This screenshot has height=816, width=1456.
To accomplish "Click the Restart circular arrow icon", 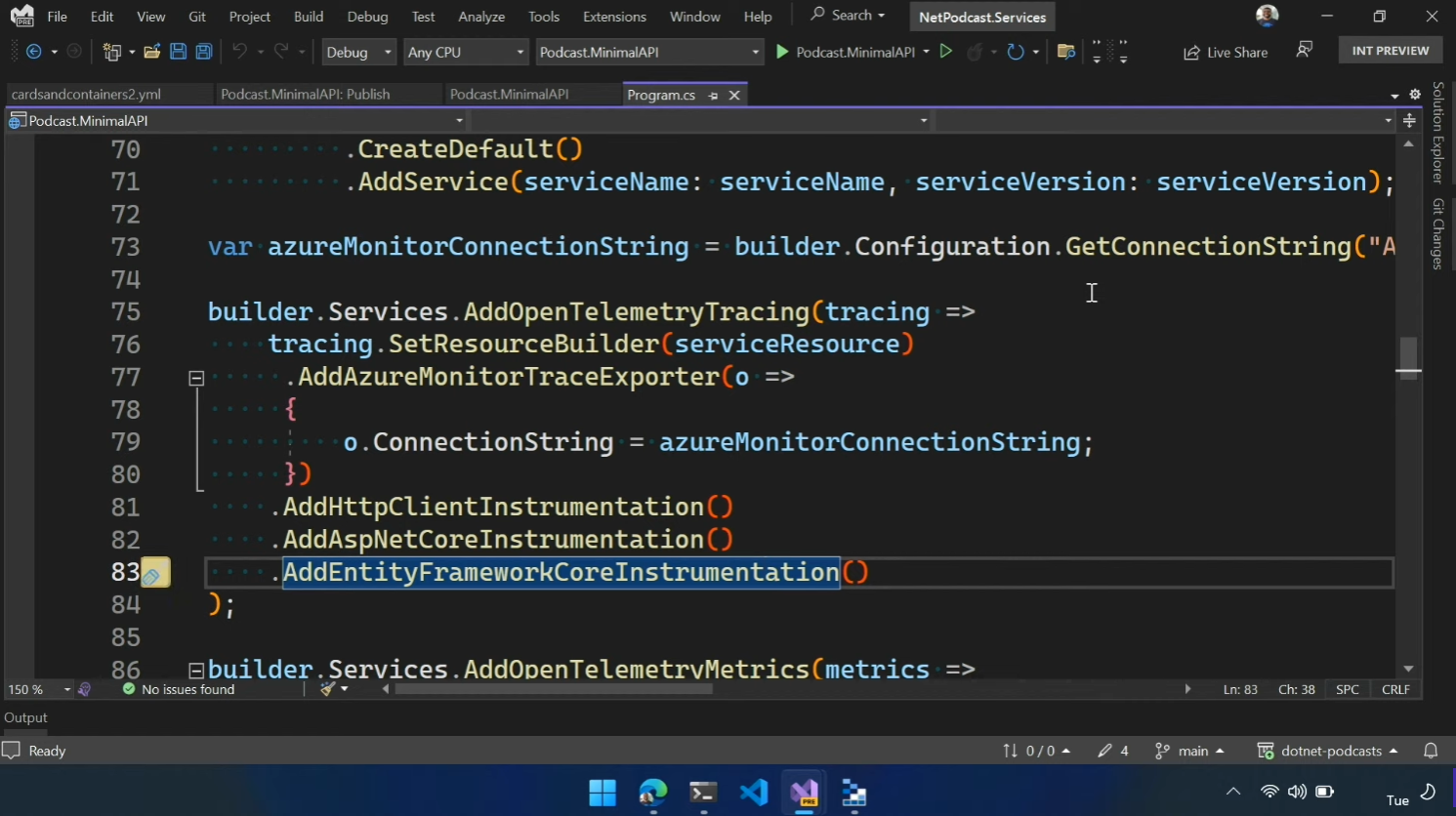I will [x=1016, y=52].
